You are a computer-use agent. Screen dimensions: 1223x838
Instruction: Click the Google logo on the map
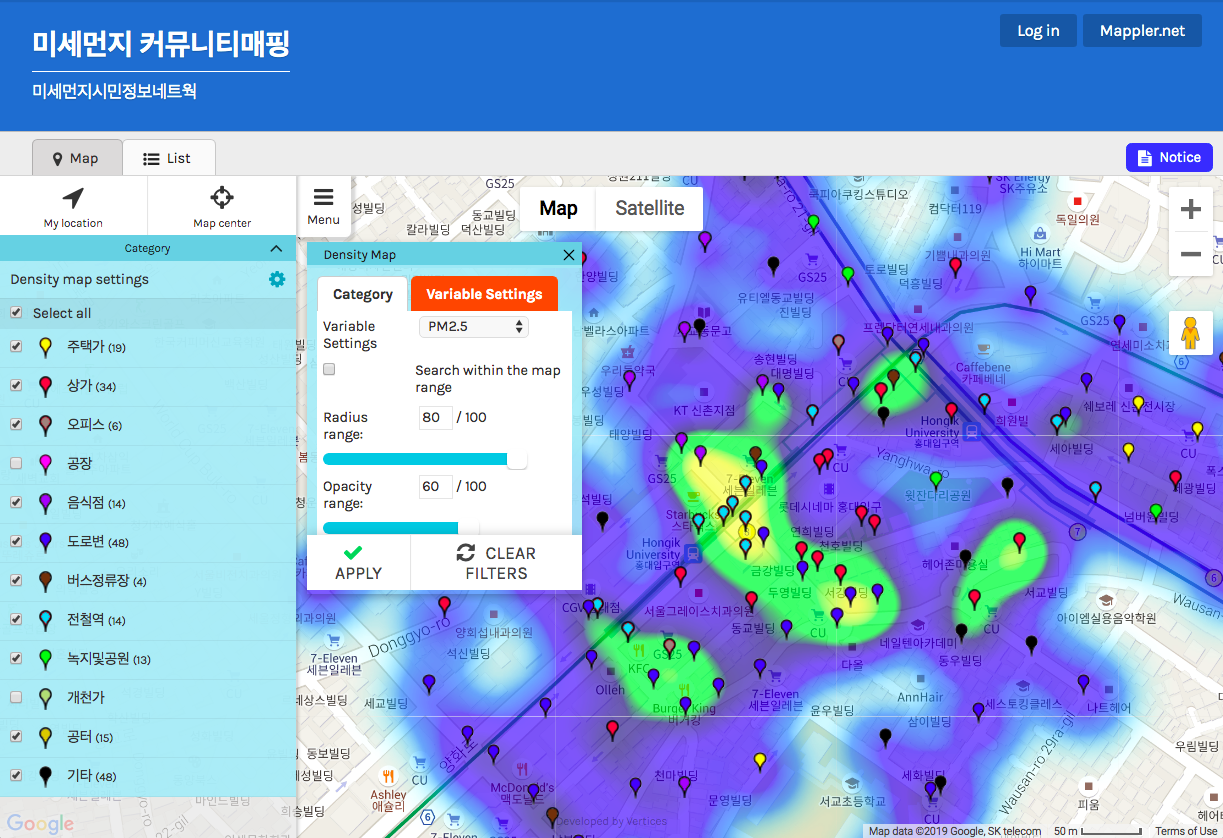pos(41,824)
